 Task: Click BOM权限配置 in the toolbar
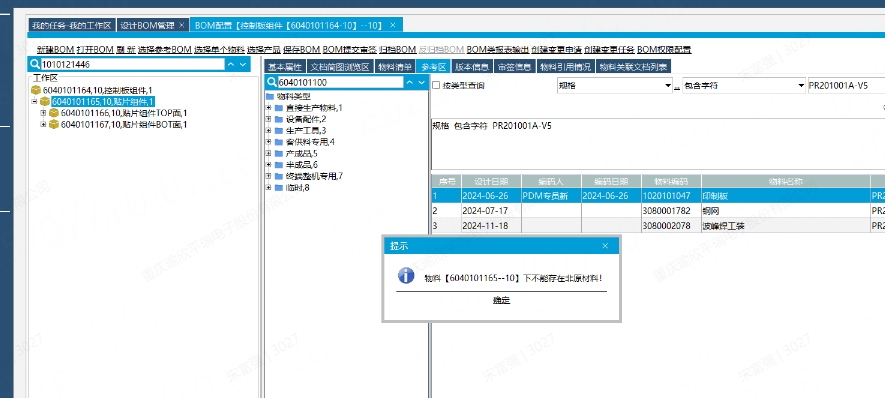pyautogui.click(x=664, y=50)
